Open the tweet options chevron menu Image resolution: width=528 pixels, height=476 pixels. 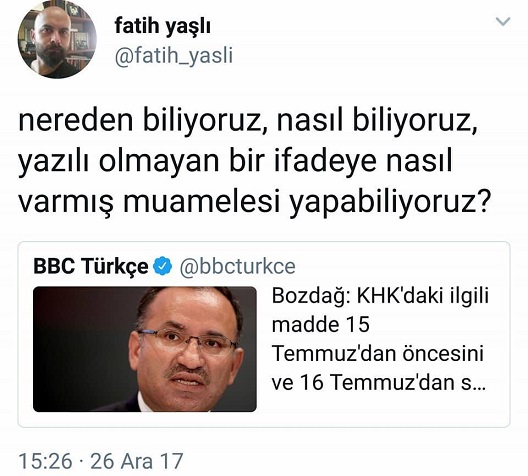[503, 22]
